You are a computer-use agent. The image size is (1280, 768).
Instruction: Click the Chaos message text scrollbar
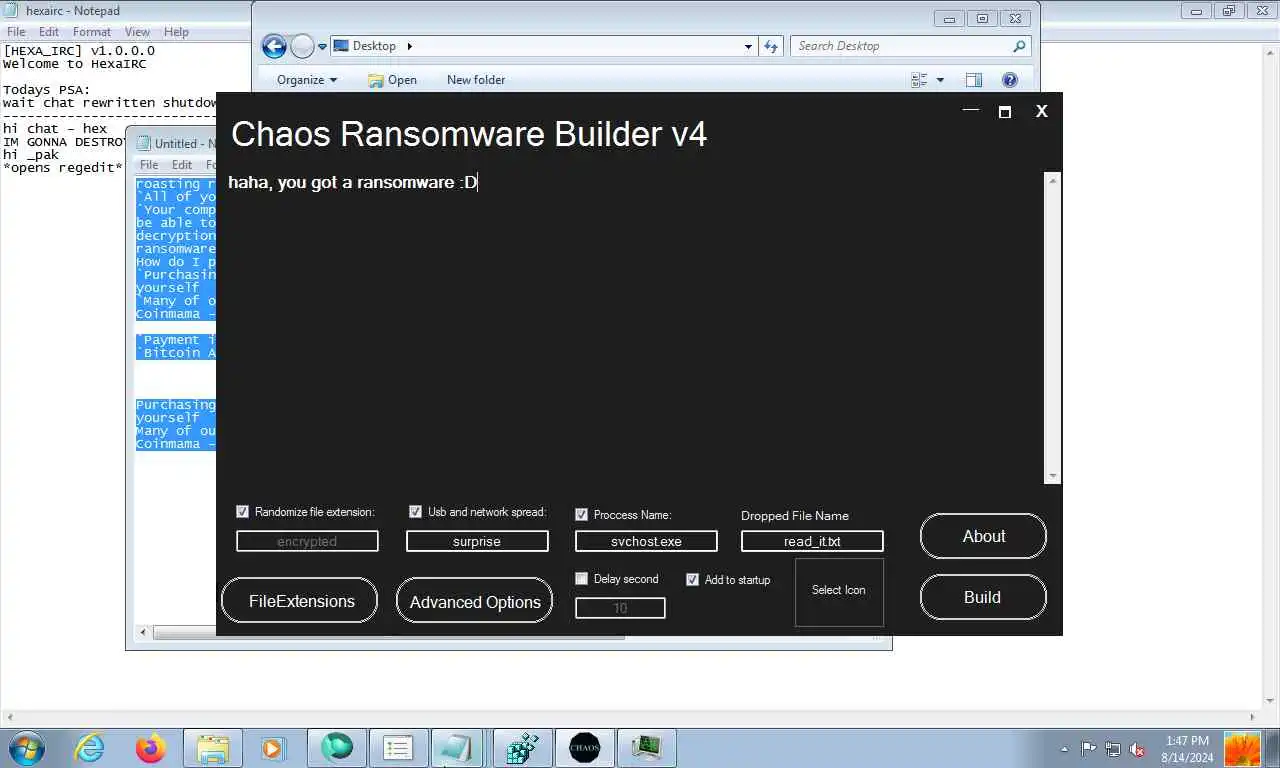tap(1052, 328)
